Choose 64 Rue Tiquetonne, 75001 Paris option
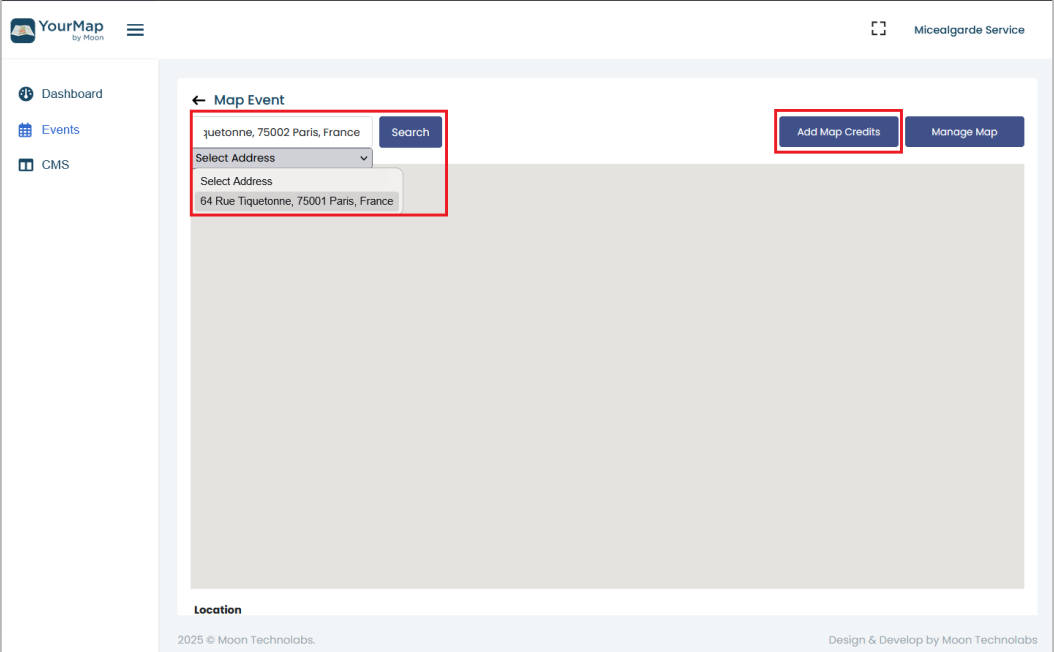The width and height of the screenshot is (1054, 652). (x=296, y=201)
